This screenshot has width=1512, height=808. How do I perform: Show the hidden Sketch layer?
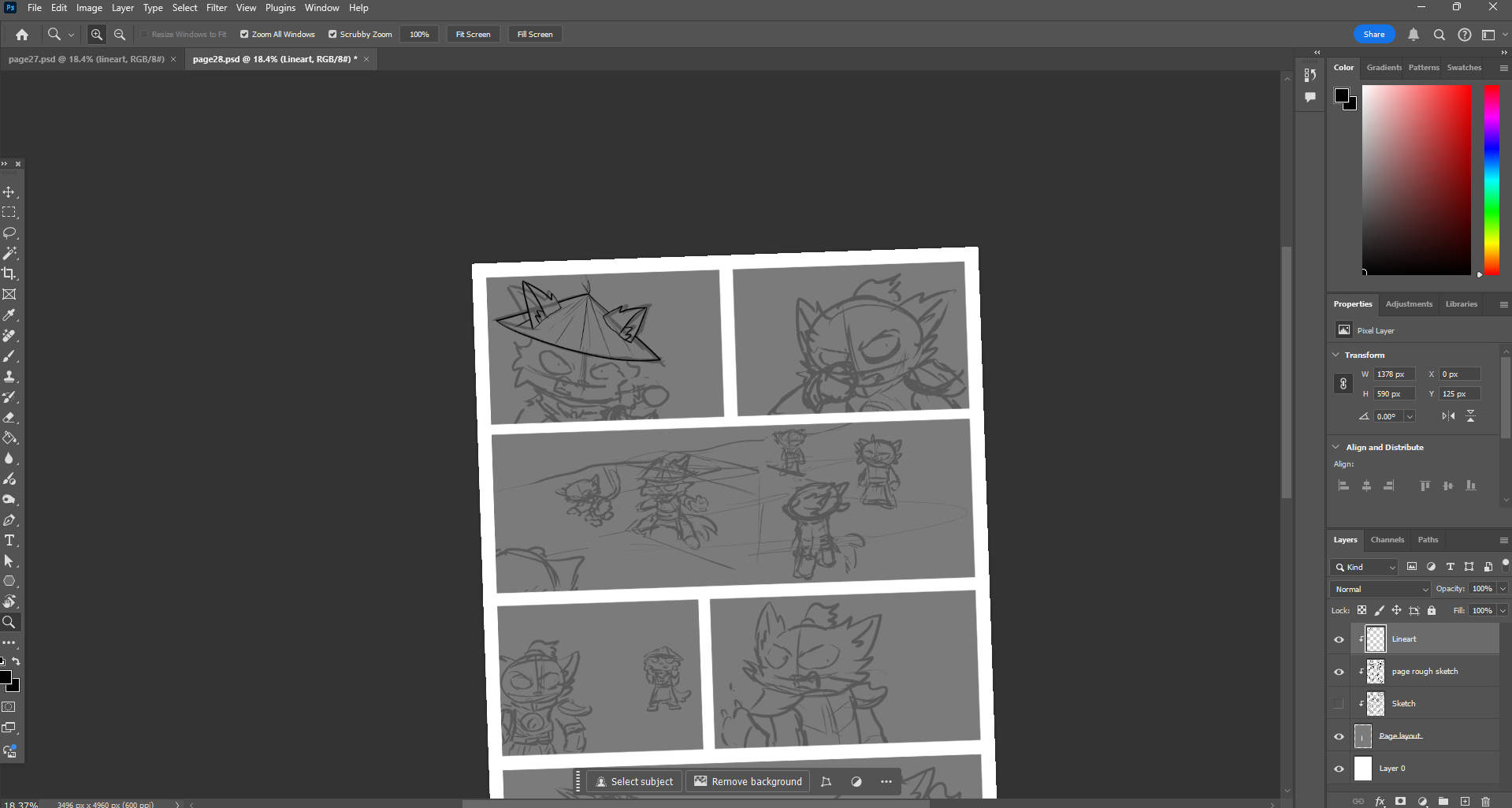1339,704
